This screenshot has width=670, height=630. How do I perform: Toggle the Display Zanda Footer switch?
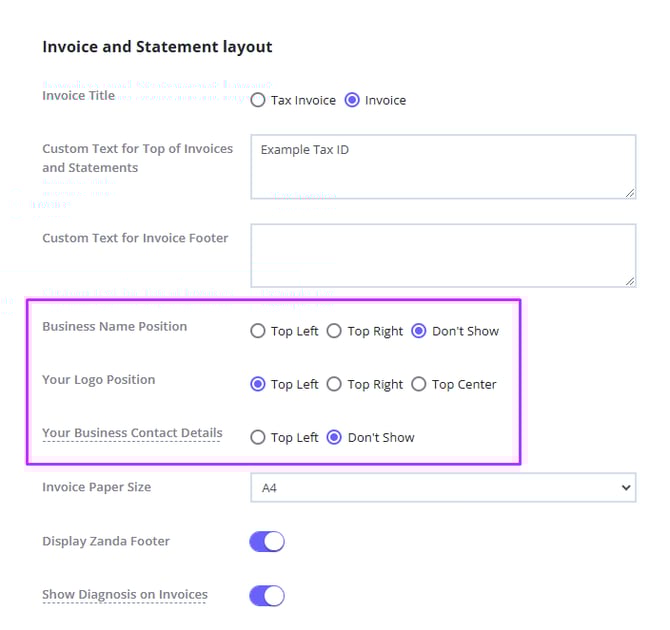point(267,542)
